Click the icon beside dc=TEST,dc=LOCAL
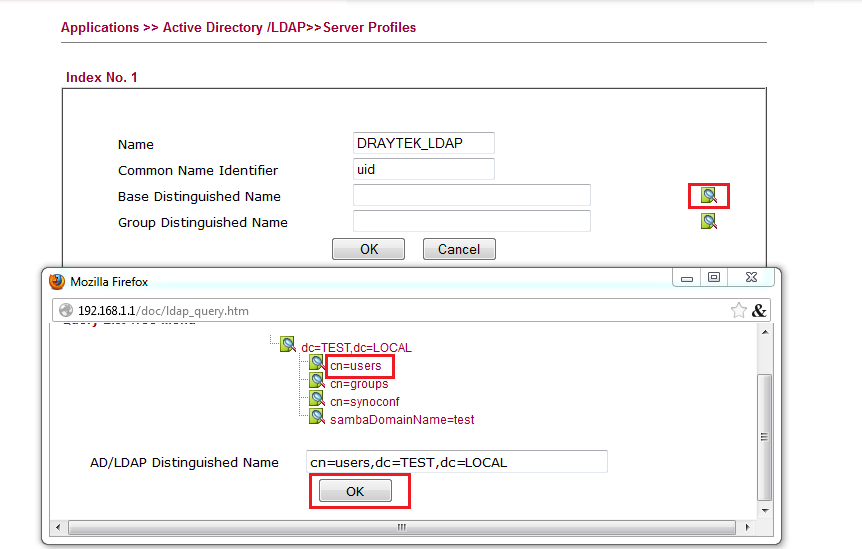The height and width of the screenshot is (549, 862). [288, 346]
